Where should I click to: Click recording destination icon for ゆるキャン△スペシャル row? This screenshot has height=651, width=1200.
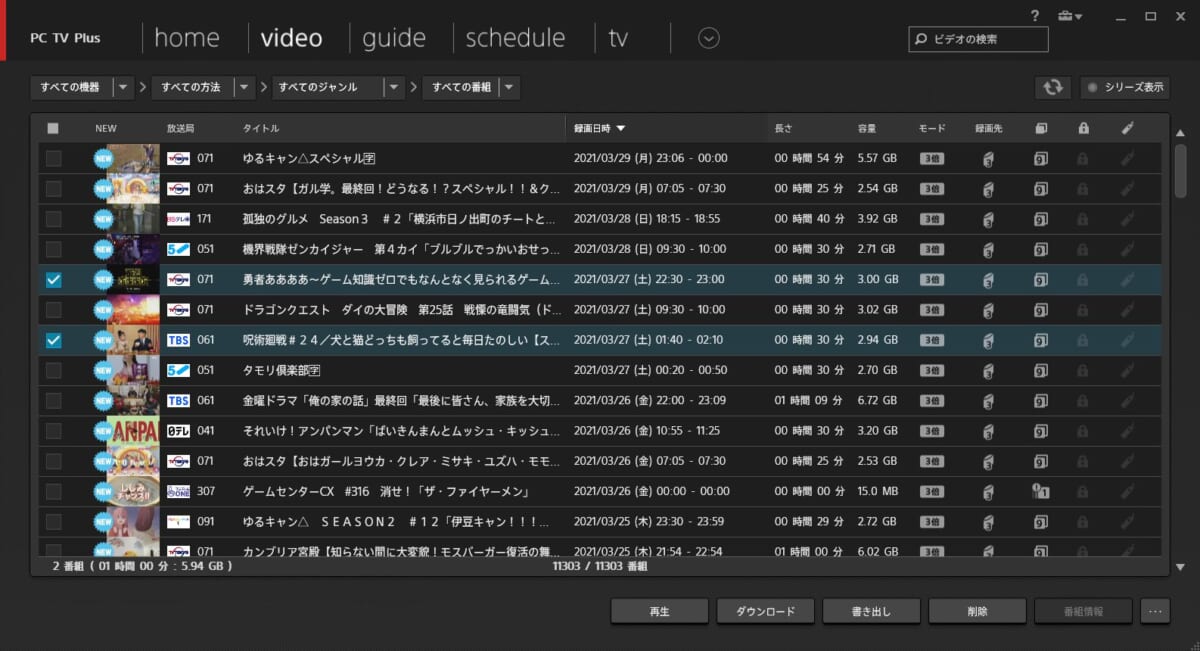(x=988, y=159)
